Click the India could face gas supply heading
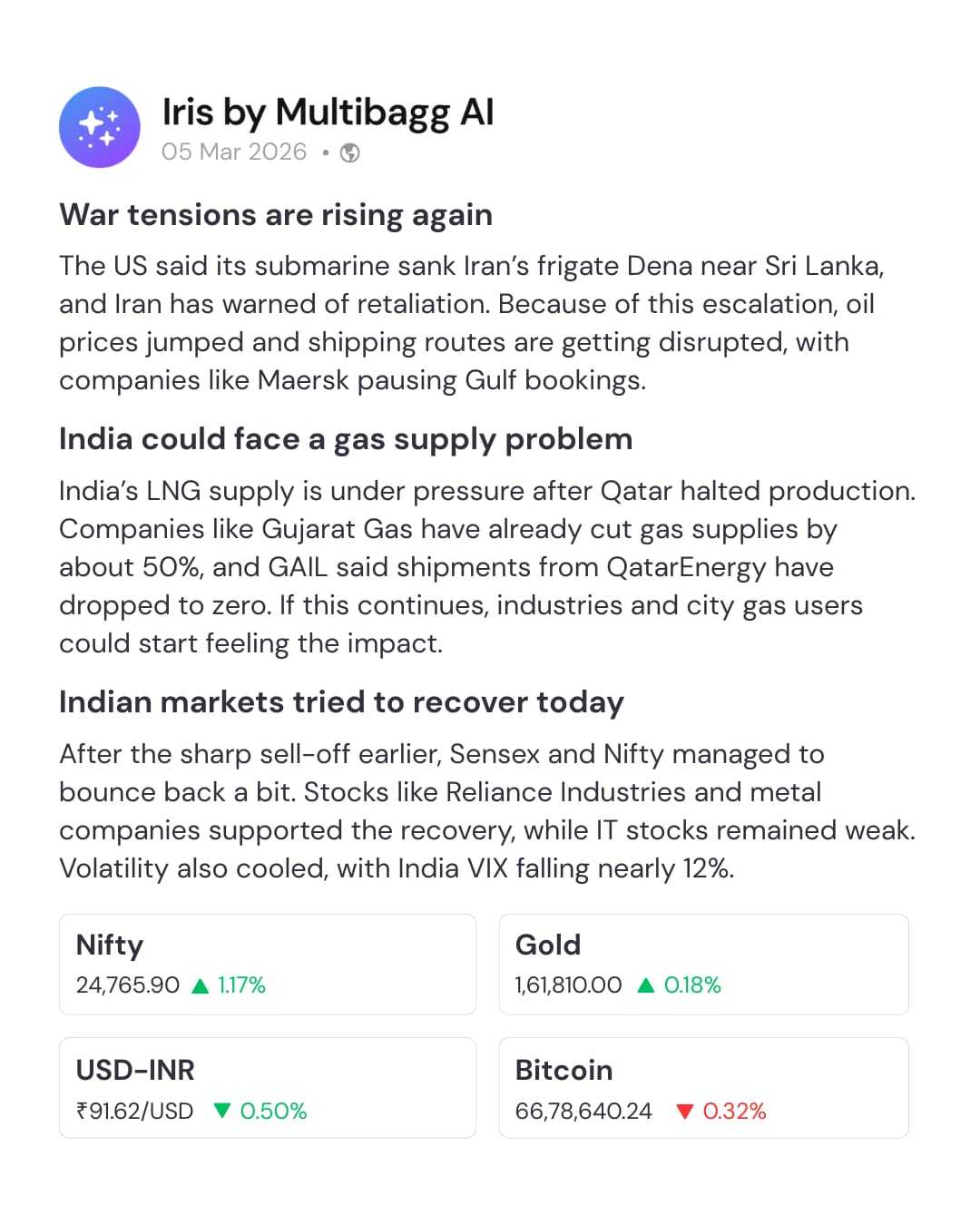The image size is (980, 1225). (346, 439)
